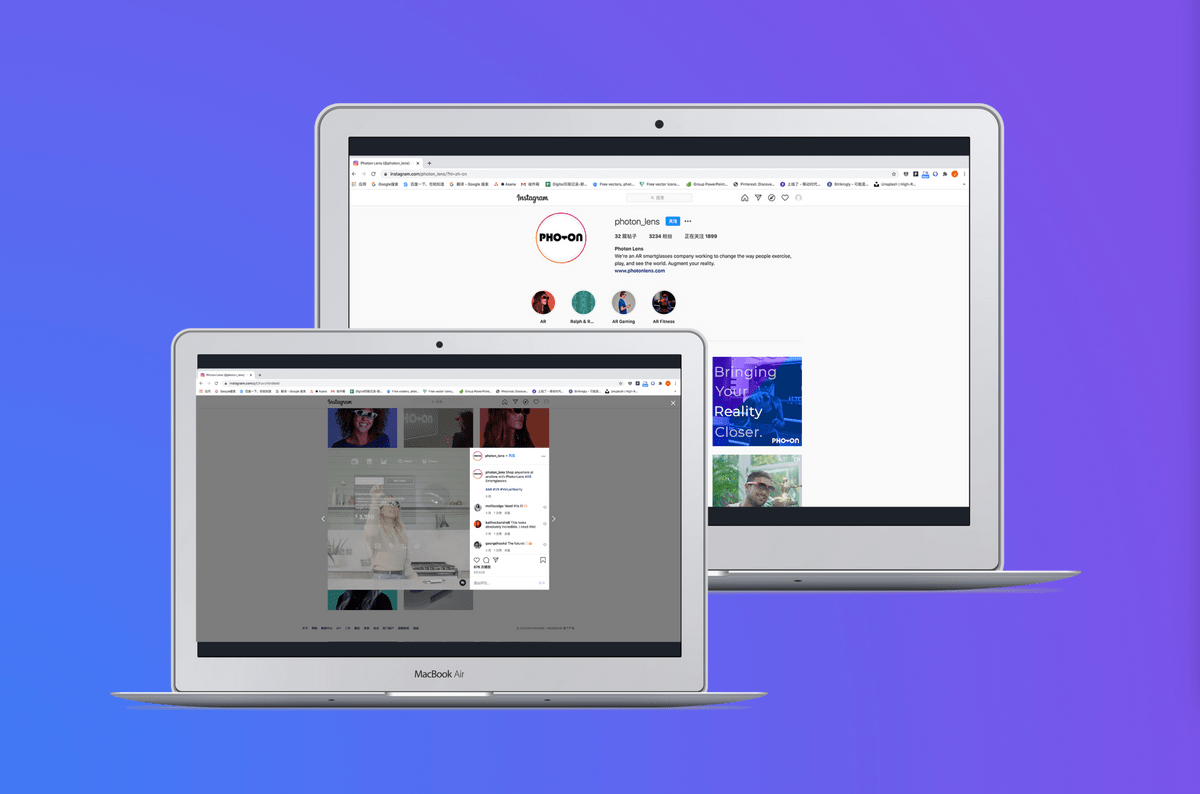Share the post with paper plane icon

click(x=496, y=560)
